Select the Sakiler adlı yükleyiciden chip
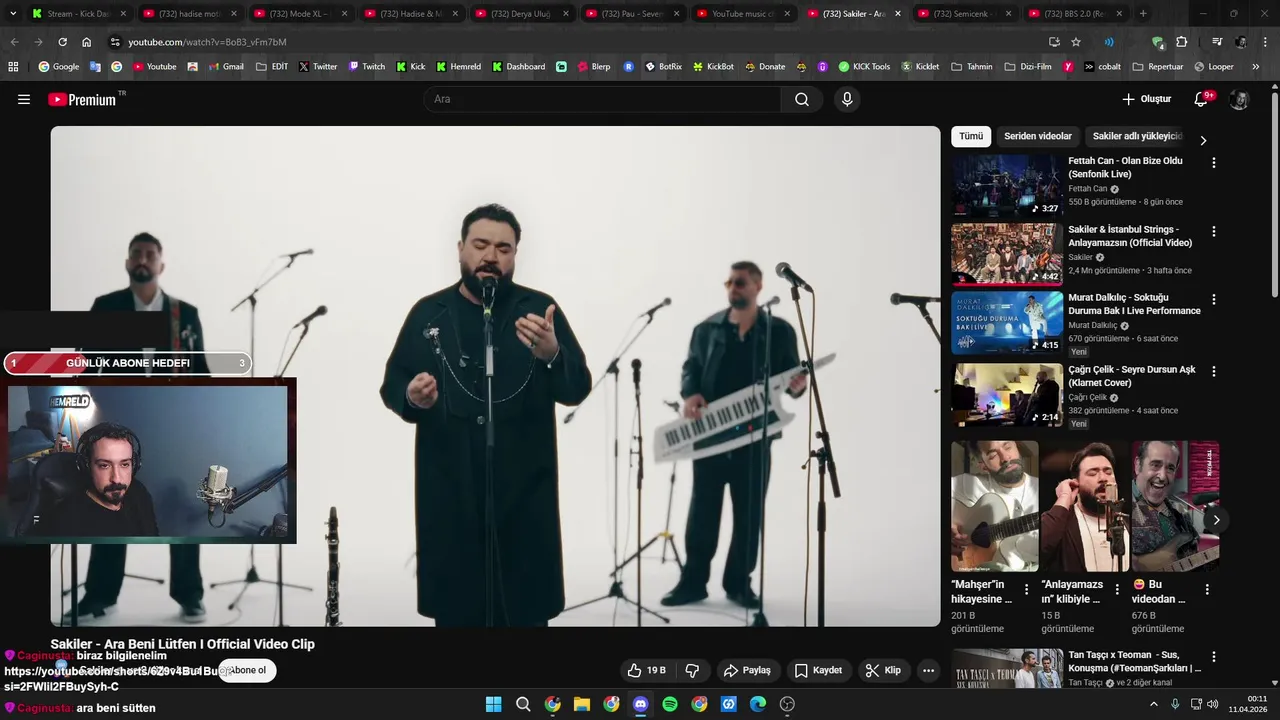The width and height of the screenshot is (1280, 720). pos(1137,136)
